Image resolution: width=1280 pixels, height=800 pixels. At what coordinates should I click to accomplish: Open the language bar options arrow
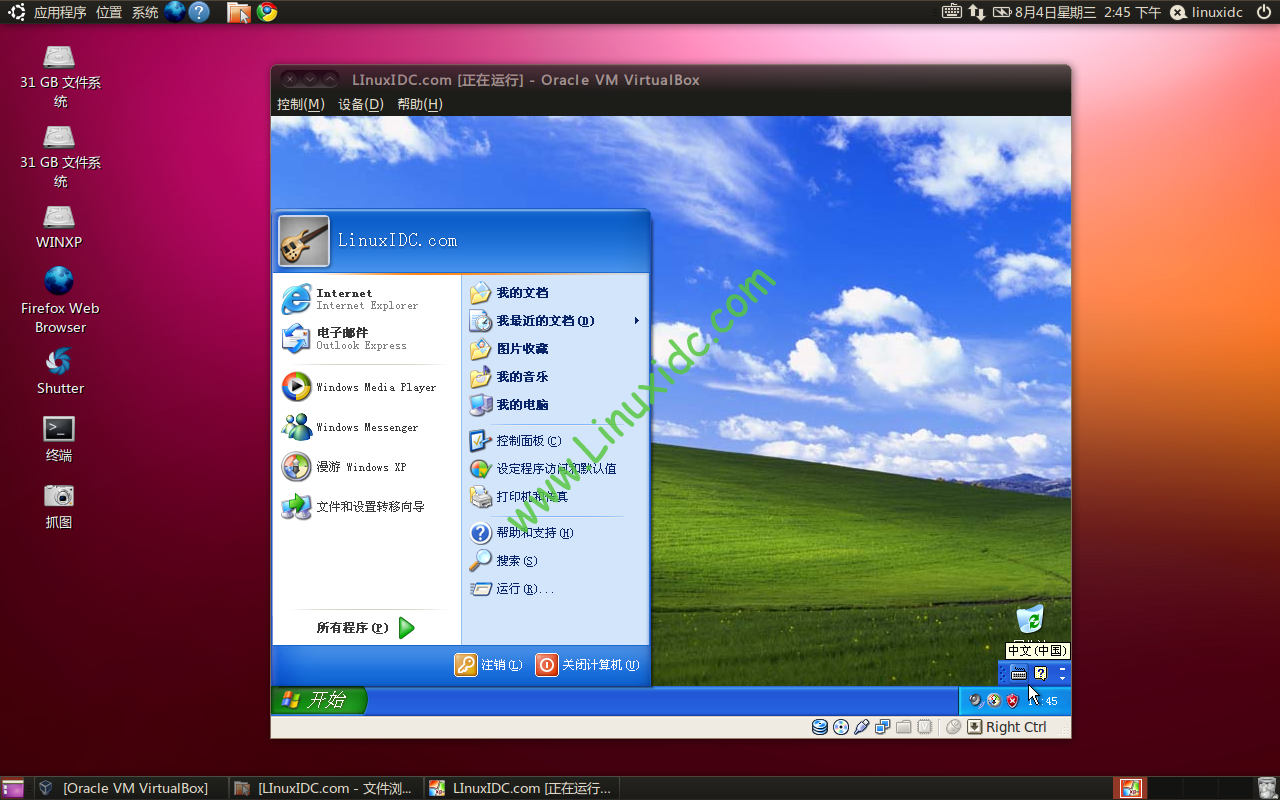click(x=1062, y=679)
